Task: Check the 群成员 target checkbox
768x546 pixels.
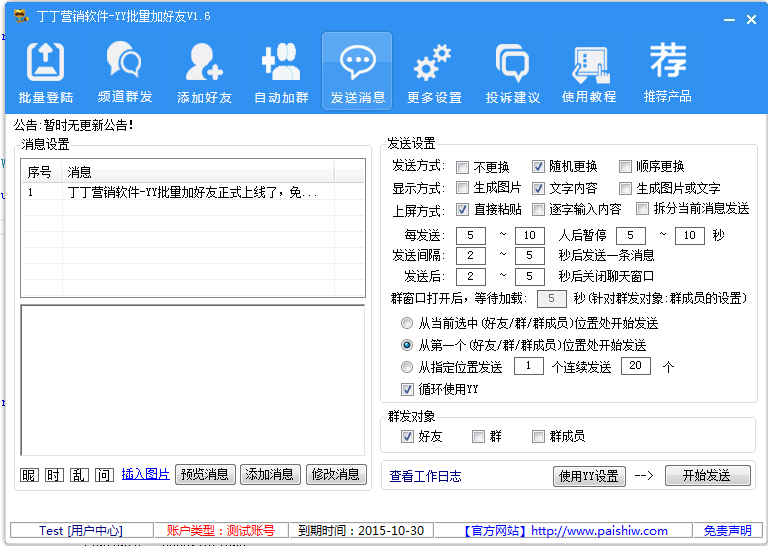Action: (538, 436)
